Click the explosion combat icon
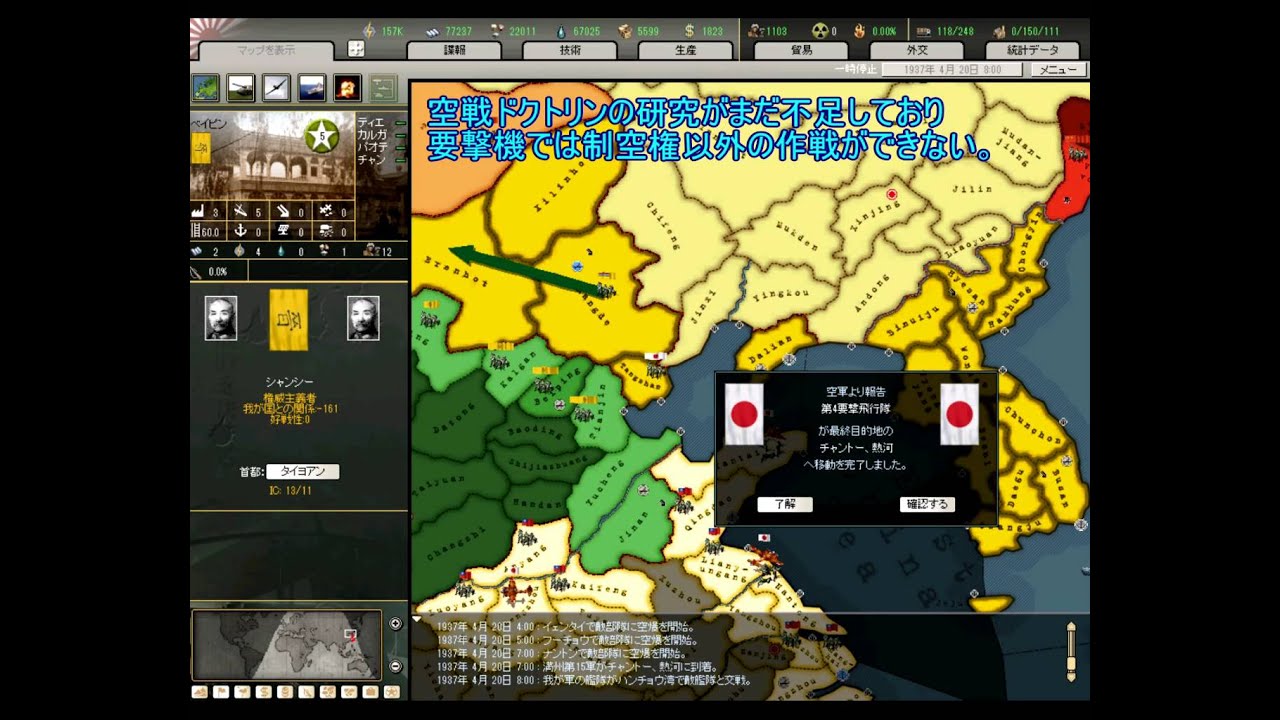The width and height of the screenshot is (1280, 720). click(x=347, y=88)
